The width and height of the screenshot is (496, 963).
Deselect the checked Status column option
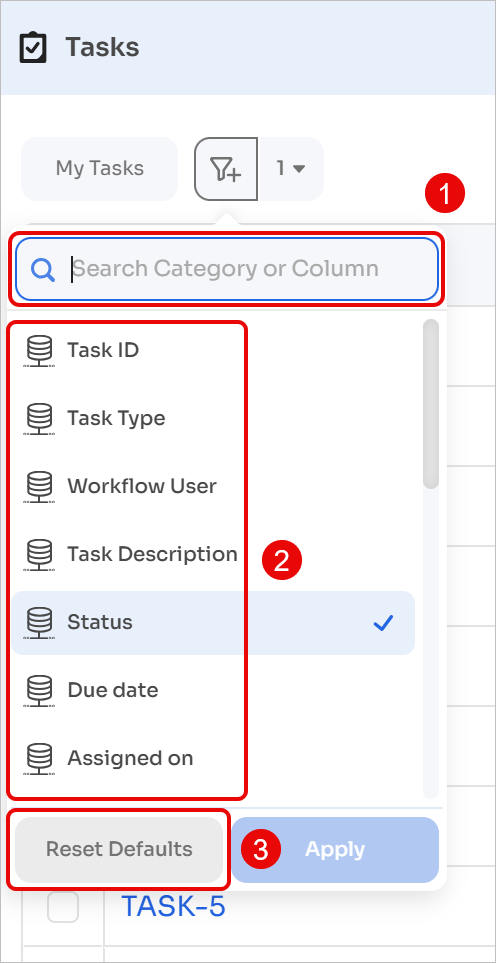pyautogui.click(x=213, y=623)
